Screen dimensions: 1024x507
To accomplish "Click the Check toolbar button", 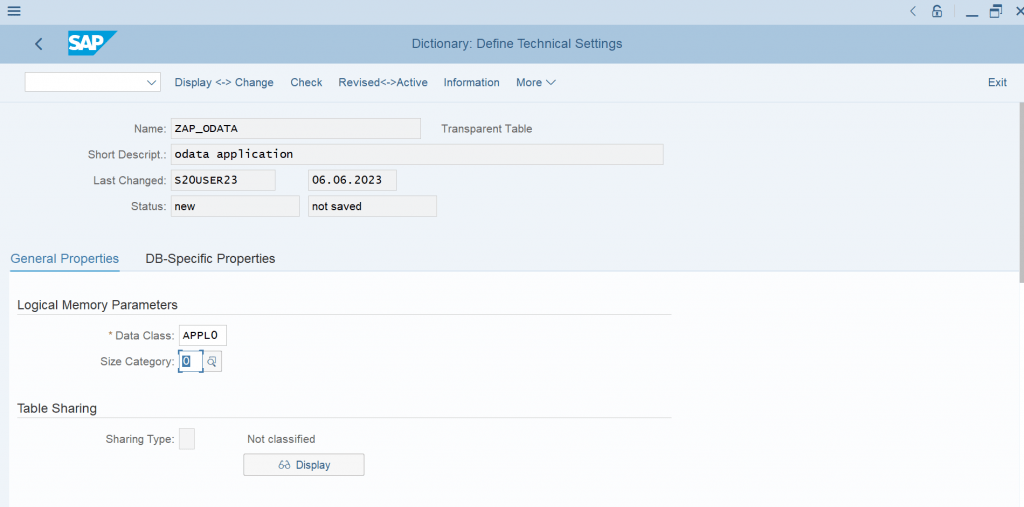I will [x=306, y=82].
